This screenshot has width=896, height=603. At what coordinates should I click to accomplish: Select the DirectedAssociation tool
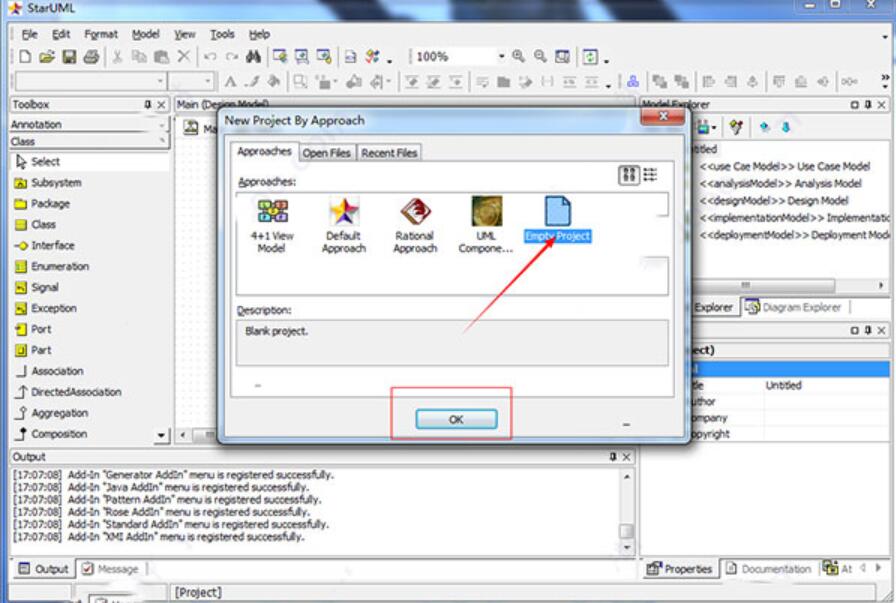67,392
